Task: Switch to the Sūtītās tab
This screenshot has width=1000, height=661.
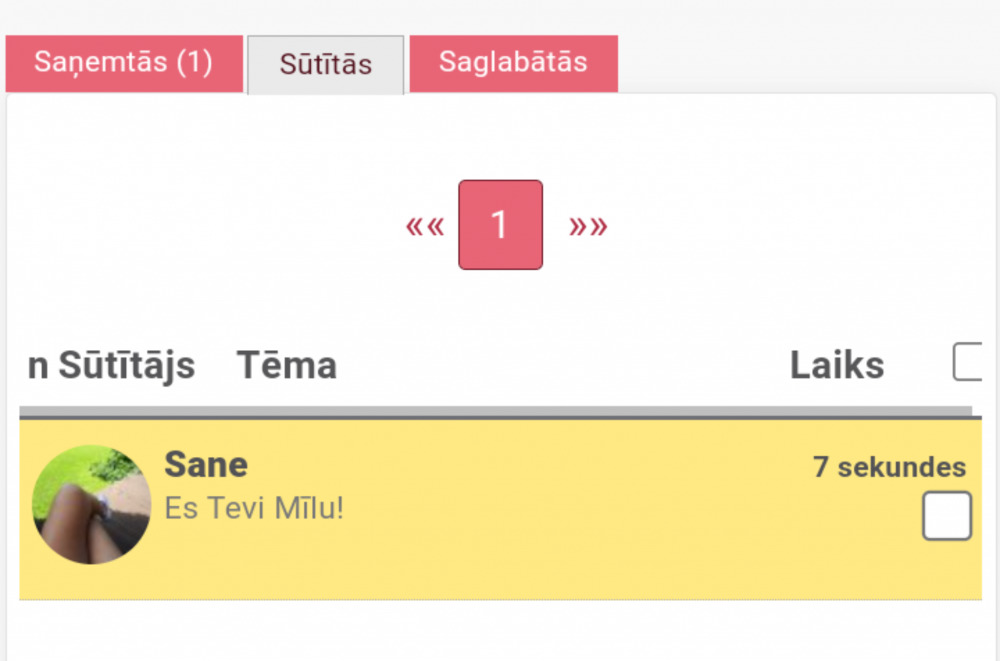Action: coord(326,65)
